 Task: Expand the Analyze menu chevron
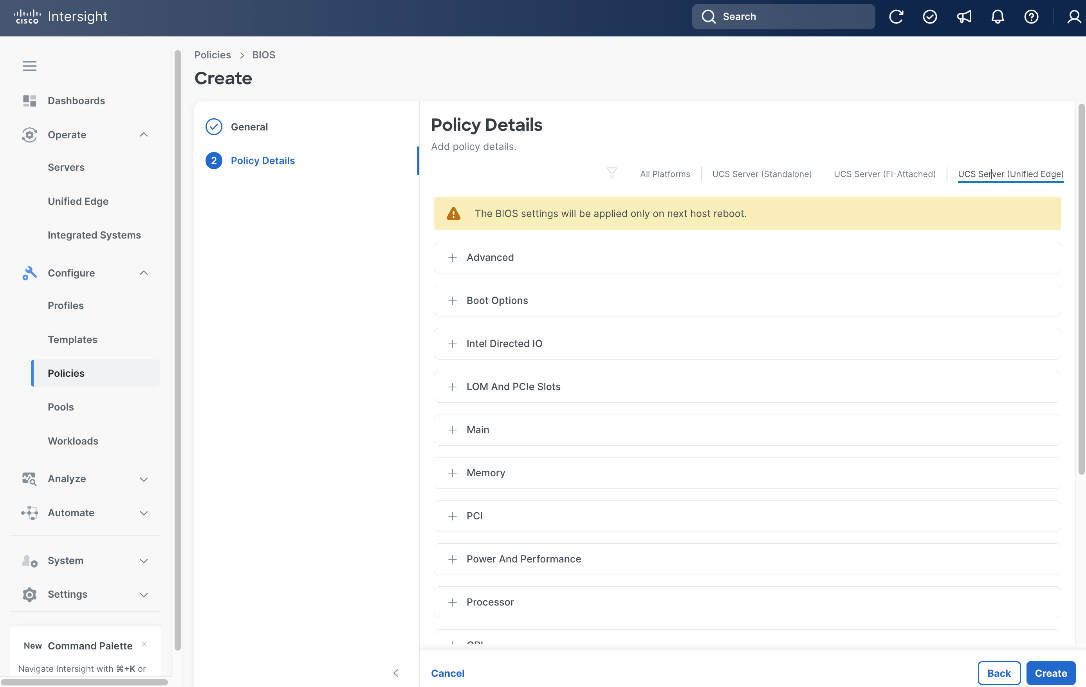pos(143,479)
